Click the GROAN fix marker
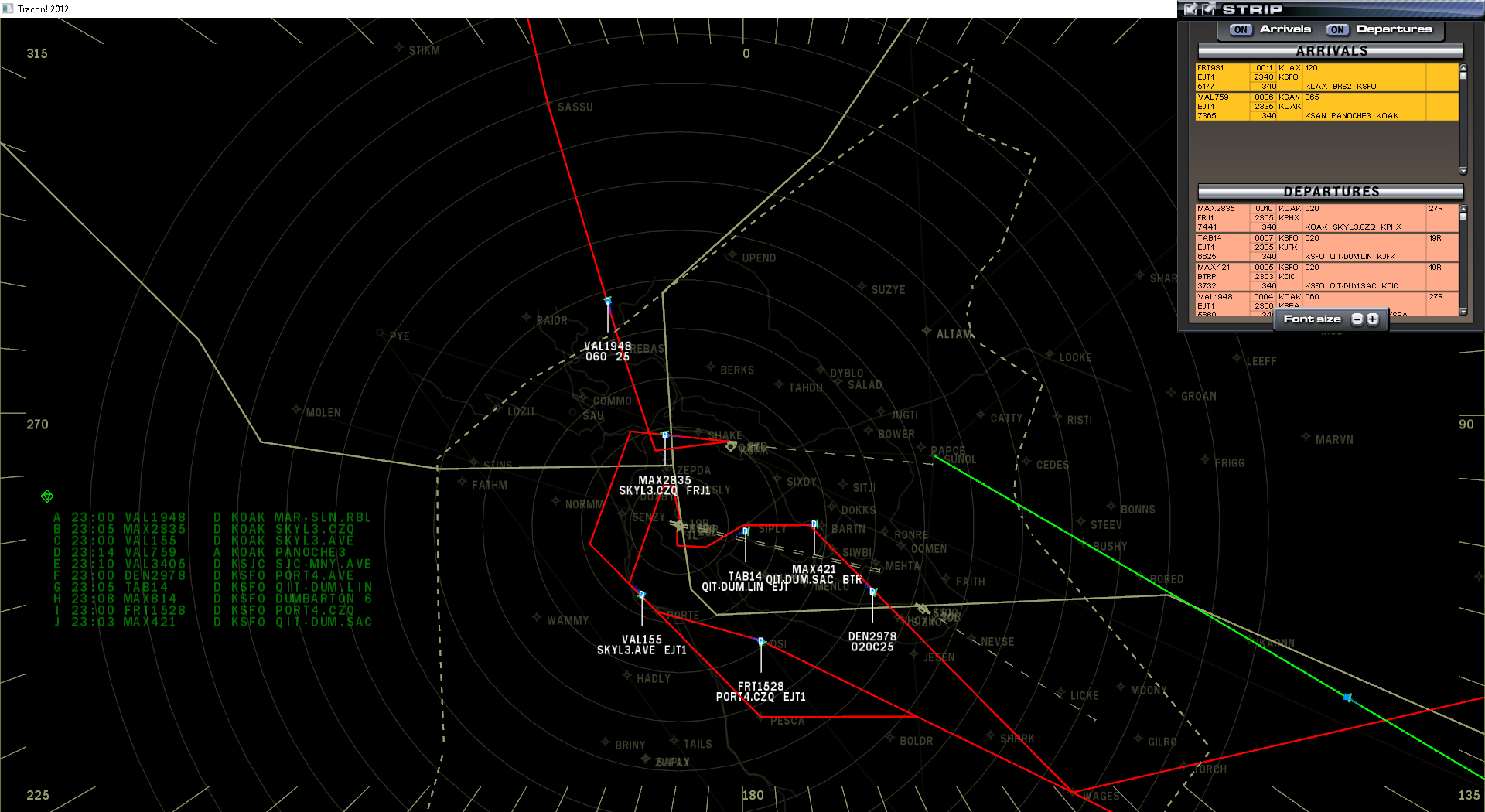The width and height of the screenshot is (1485, 812). [1171, 394]
